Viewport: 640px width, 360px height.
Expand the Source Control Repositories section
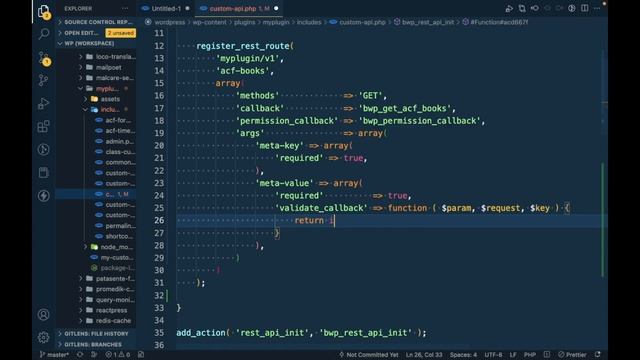pyautogui.click(x=96, y=22)
